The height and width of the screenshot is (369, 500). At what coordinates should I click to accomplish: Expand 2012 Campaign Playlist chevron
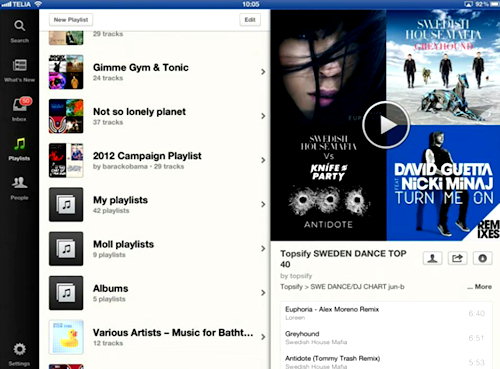(x=263, y=160)
